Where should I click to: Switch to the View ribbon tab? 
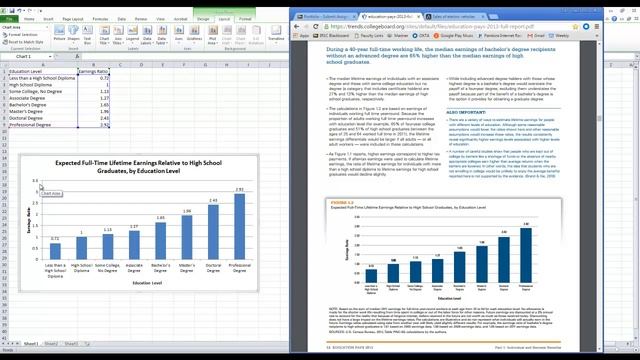pos(160,19)
